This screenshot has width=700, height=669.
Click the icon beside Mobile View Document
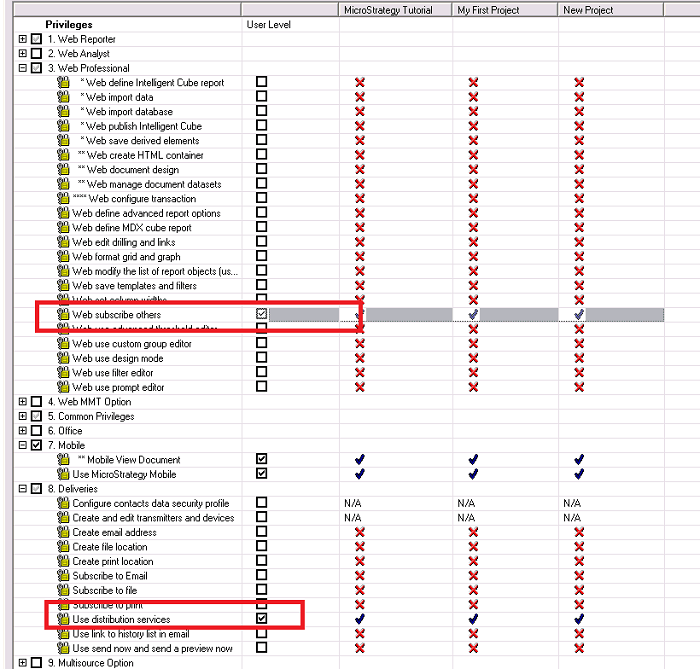pyautogui.click(x=63, y=459)
